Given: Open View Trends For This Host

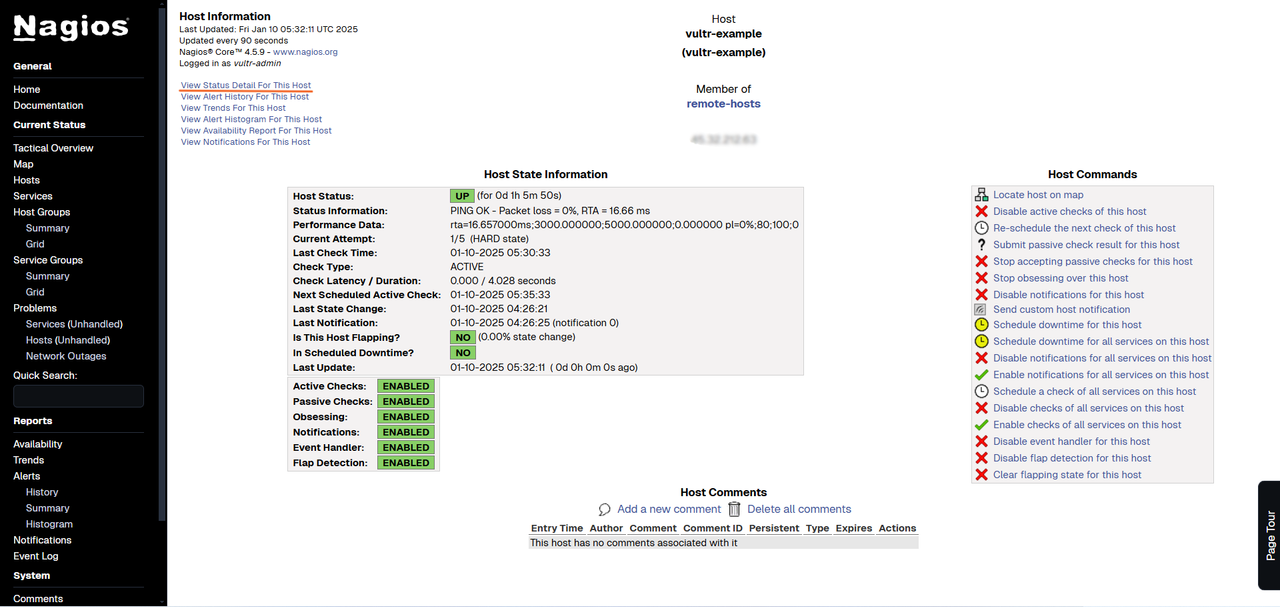Looking at the screenshot, I should click(233, 108).
